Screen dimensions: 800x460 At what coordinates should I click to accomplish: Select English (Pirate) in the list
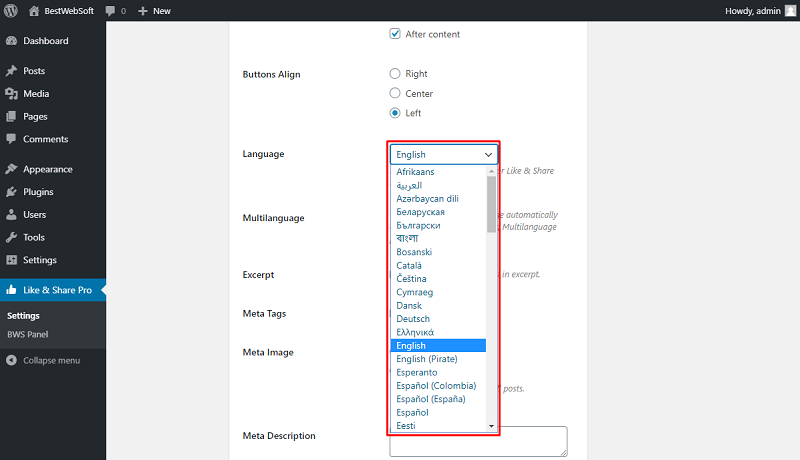click(x=438, y=359)
